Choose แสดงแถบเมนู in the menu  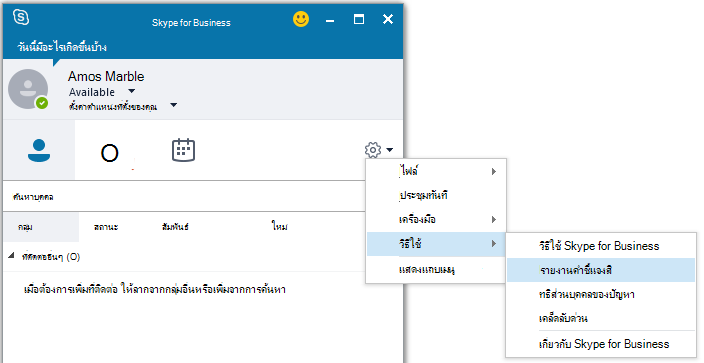point(436,270)
